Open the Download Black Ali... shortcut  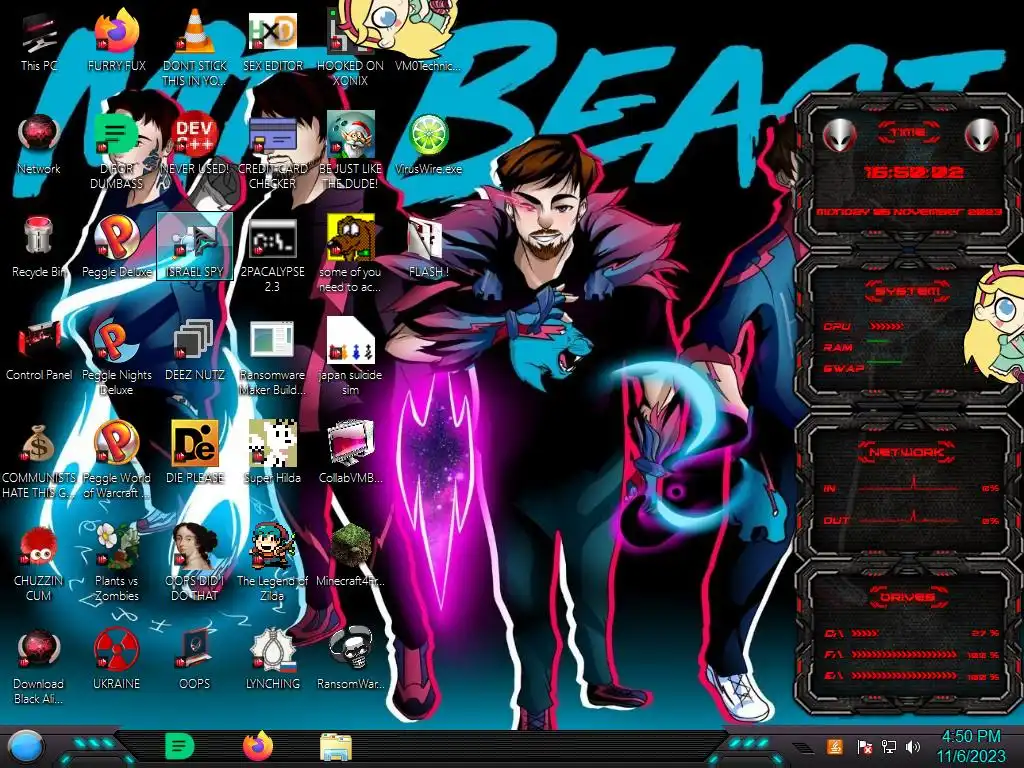click(x=39, y=667)
